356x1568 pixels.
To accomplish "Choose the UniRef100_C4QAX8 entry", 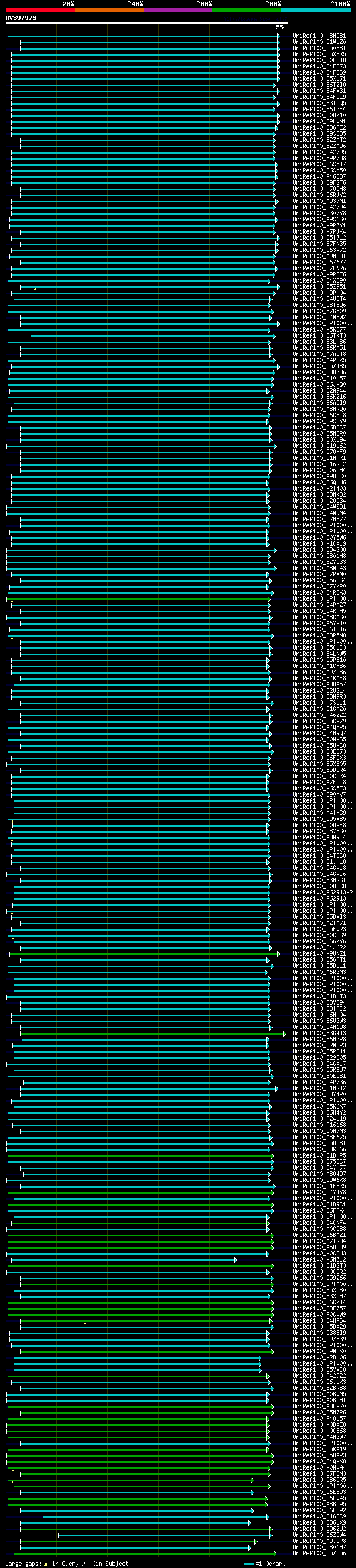I will pos(319,1461).
